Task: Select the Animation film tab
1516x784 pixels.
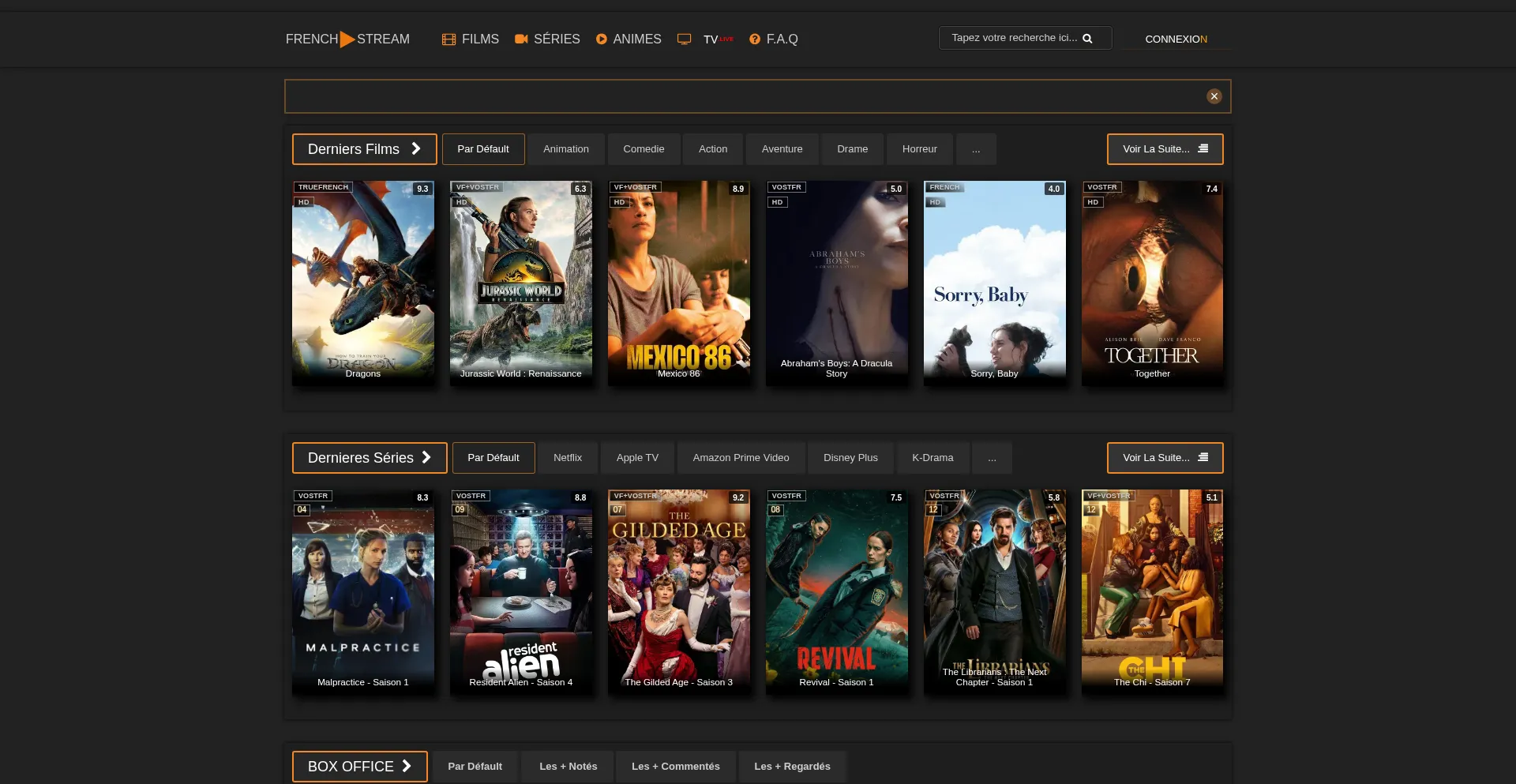Action: (566, 149)
